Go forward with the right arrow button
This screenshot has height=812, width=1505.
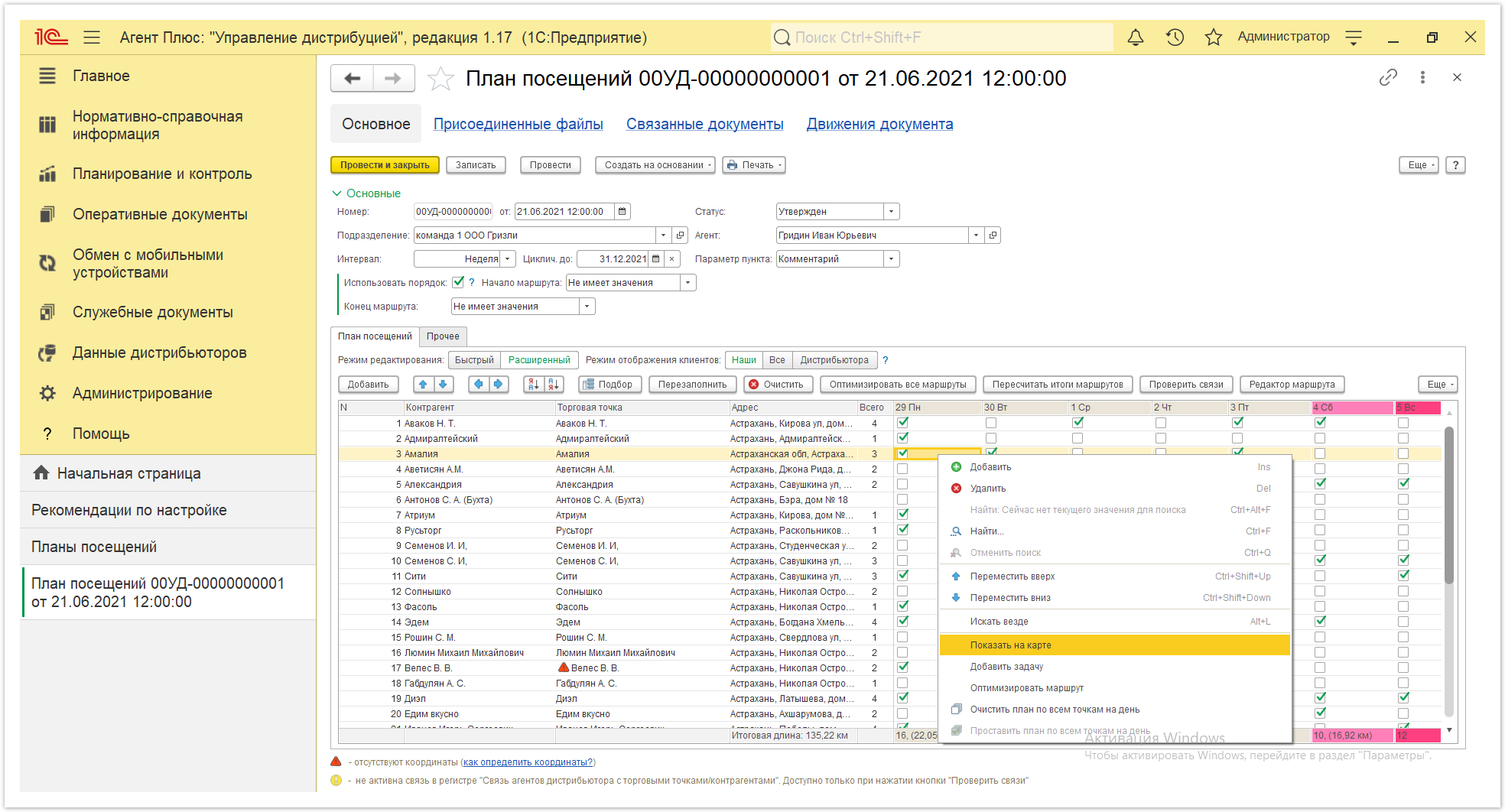click(393, 78)
